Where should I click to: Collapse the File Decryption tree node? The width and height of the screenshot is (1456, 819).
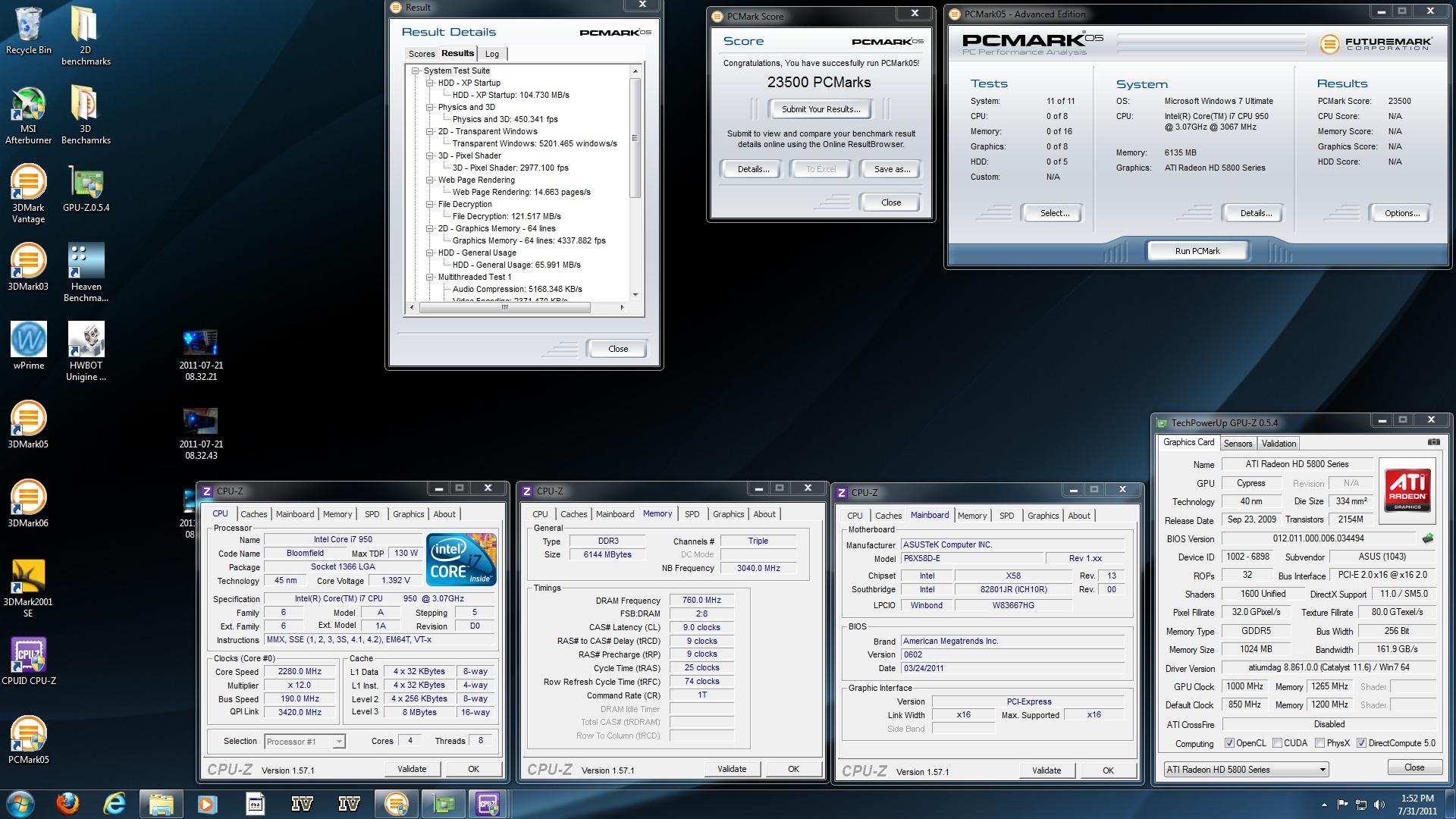[430, 204]
